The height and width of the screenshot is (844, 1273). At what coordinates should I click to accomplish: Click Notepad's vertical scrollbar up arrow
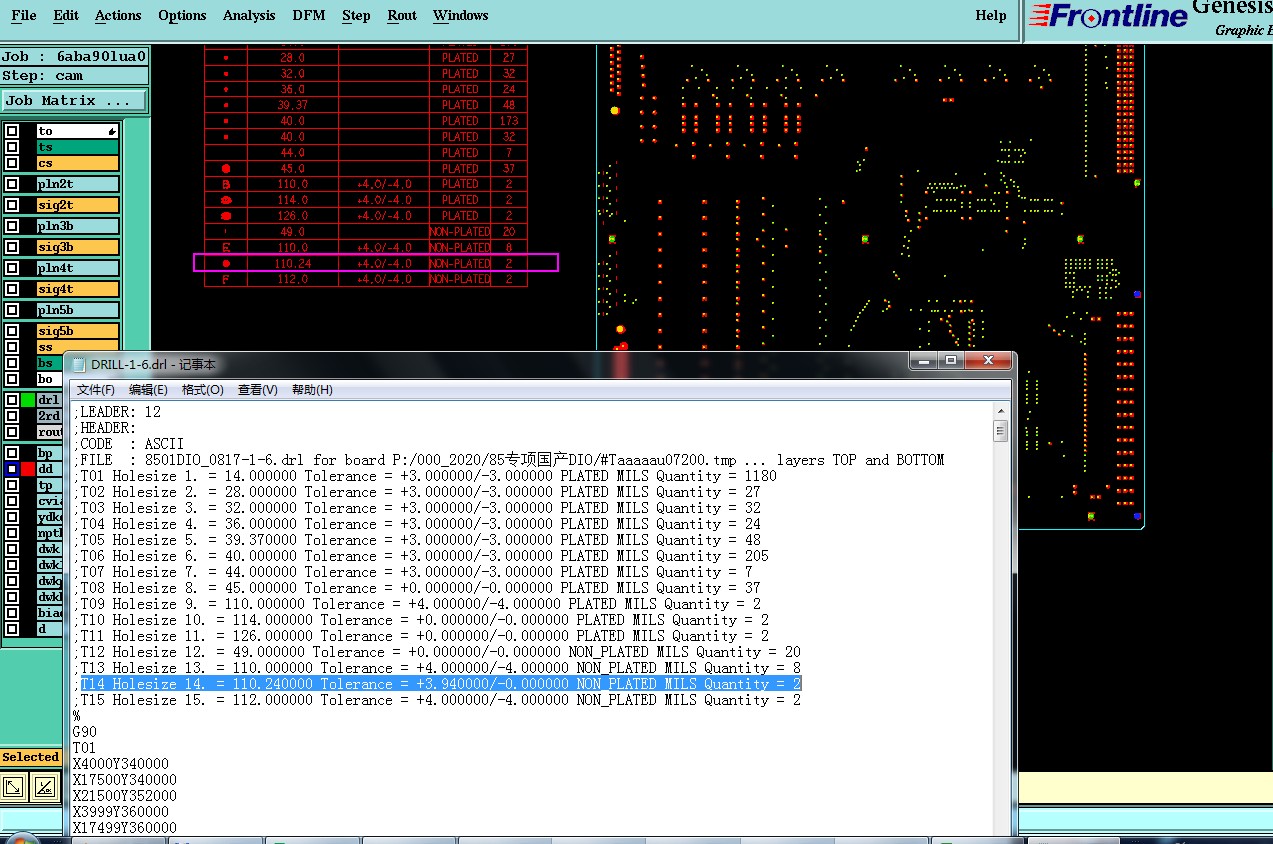1001,411
